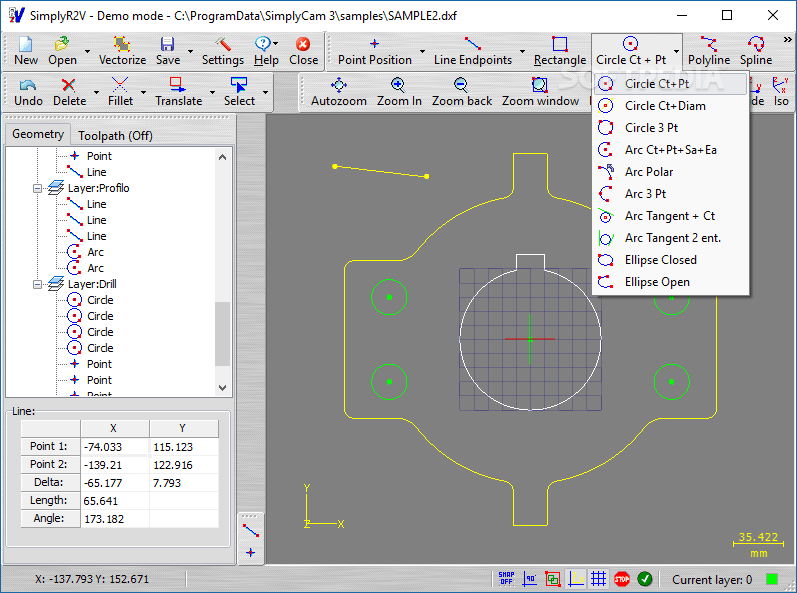Click the geometry tree scrollbar up arrow
The width and height of the screenshot is (797, 593).
pos(222,157)
